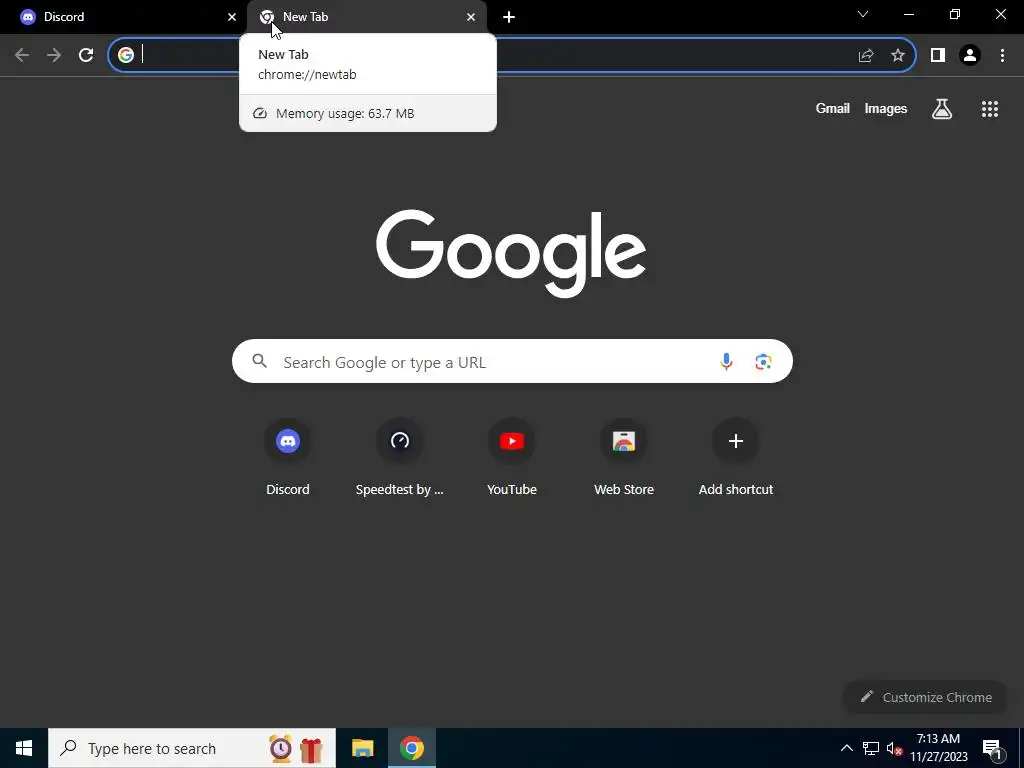Viewport: 1024px width, 768px height.
Task: Reload the current page
Action: click(x=86, y=55)
